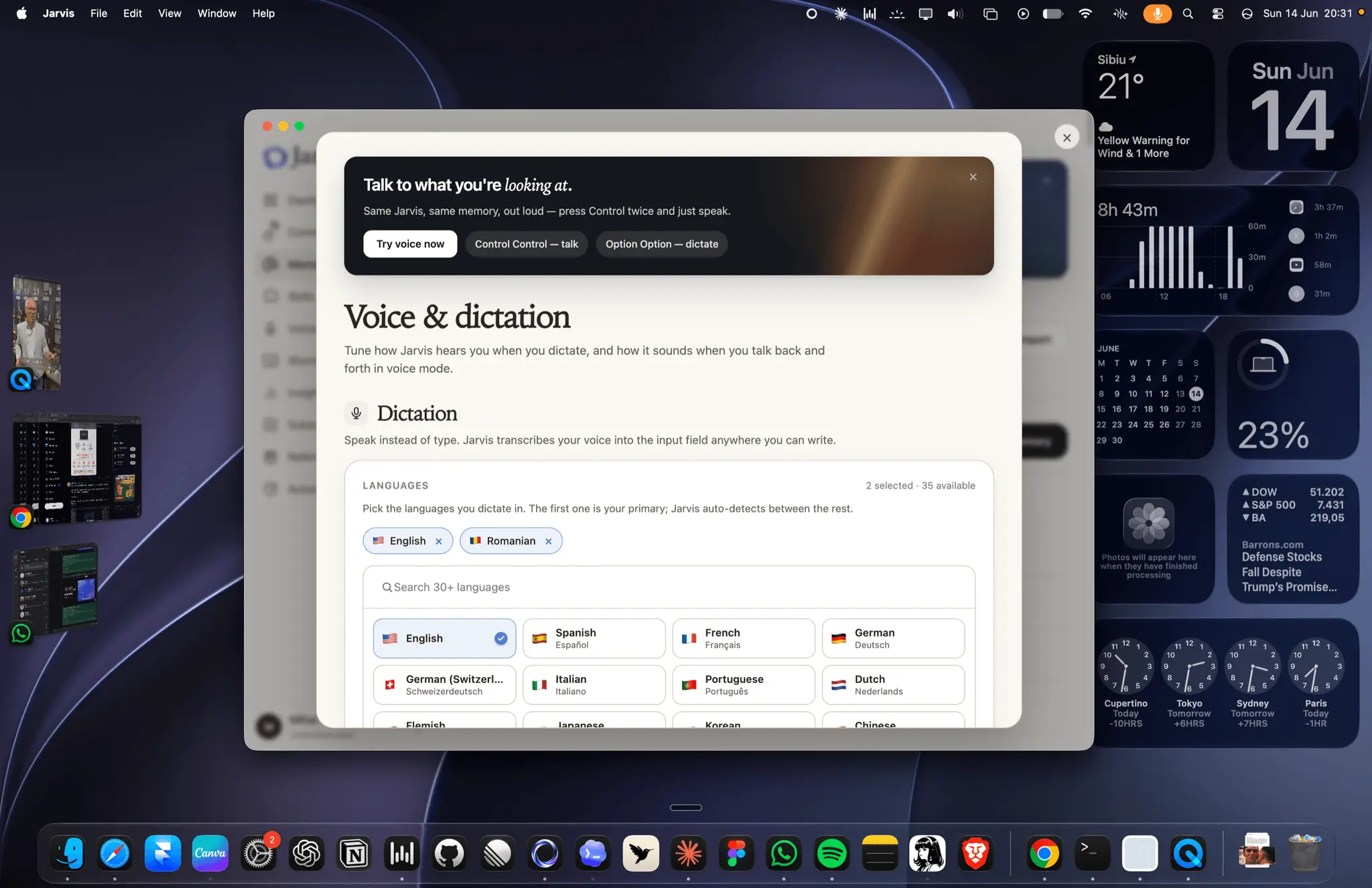Open the Window menu
1372x888 pixels.
(x=216, y=13)
